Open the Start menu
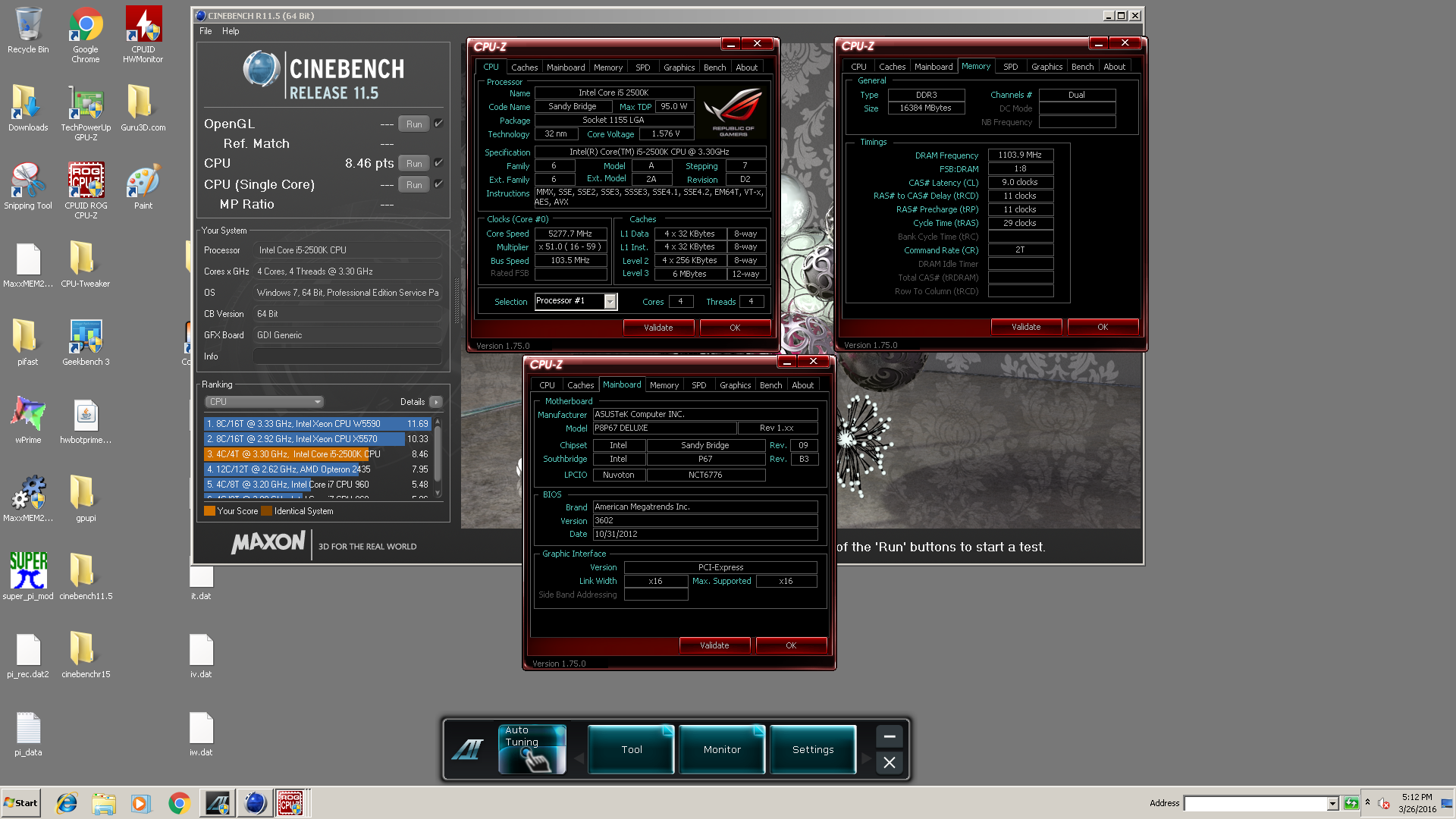 pyautogui.click(x=20, y=803)
